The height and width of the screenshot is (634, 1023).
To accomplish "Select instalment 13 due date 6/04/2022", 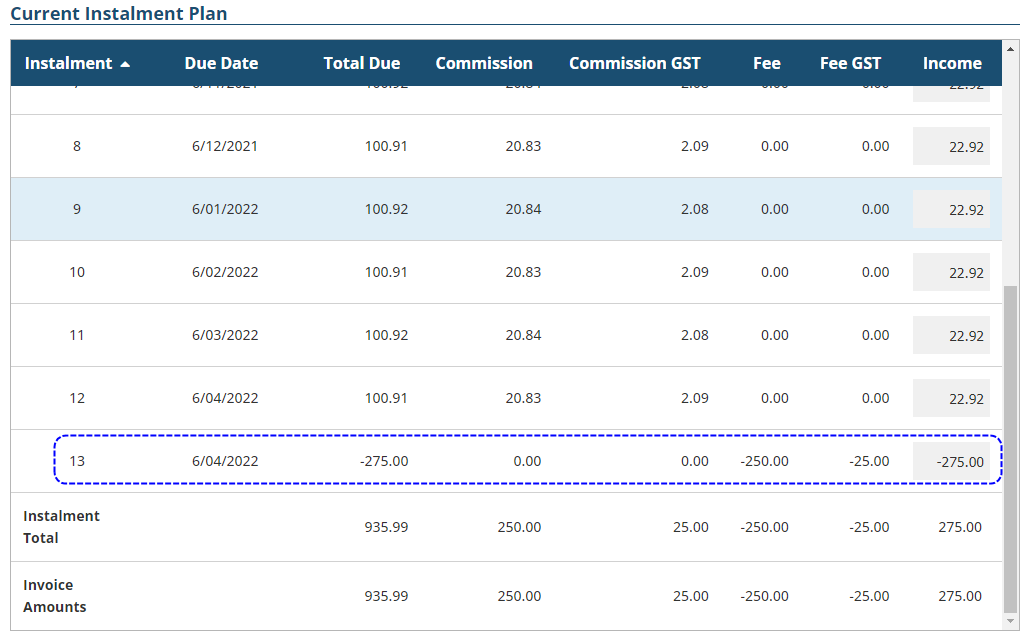I will 225,462.
